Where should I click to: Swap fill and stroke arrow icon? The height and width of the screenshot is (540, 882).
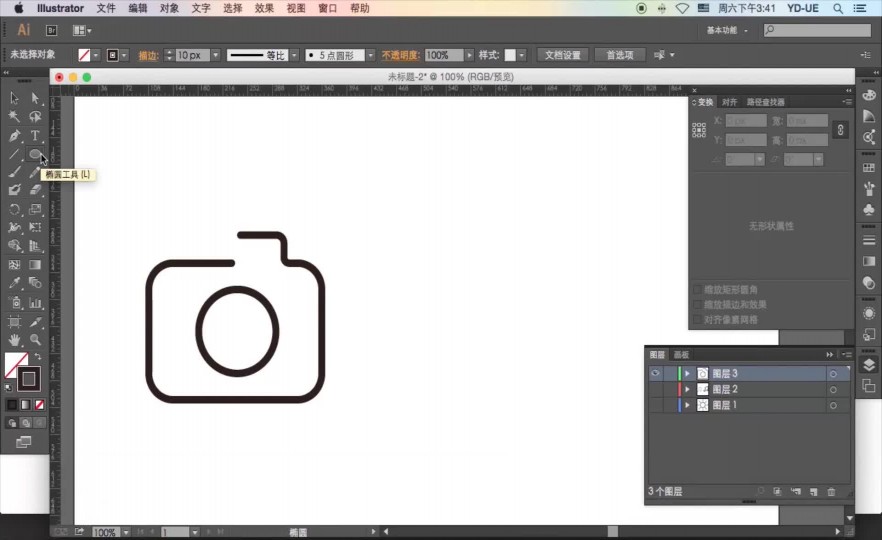coord(38,357)
